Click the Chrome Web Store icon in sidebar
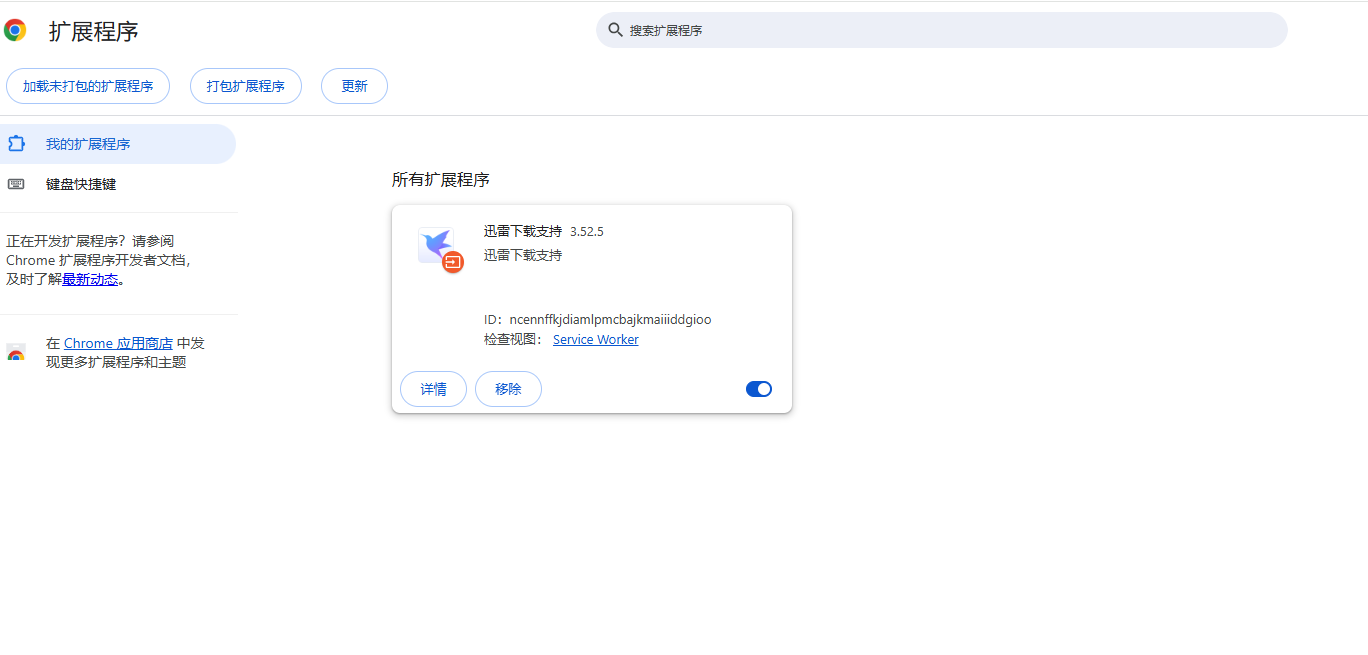 (x=16, y=353)
